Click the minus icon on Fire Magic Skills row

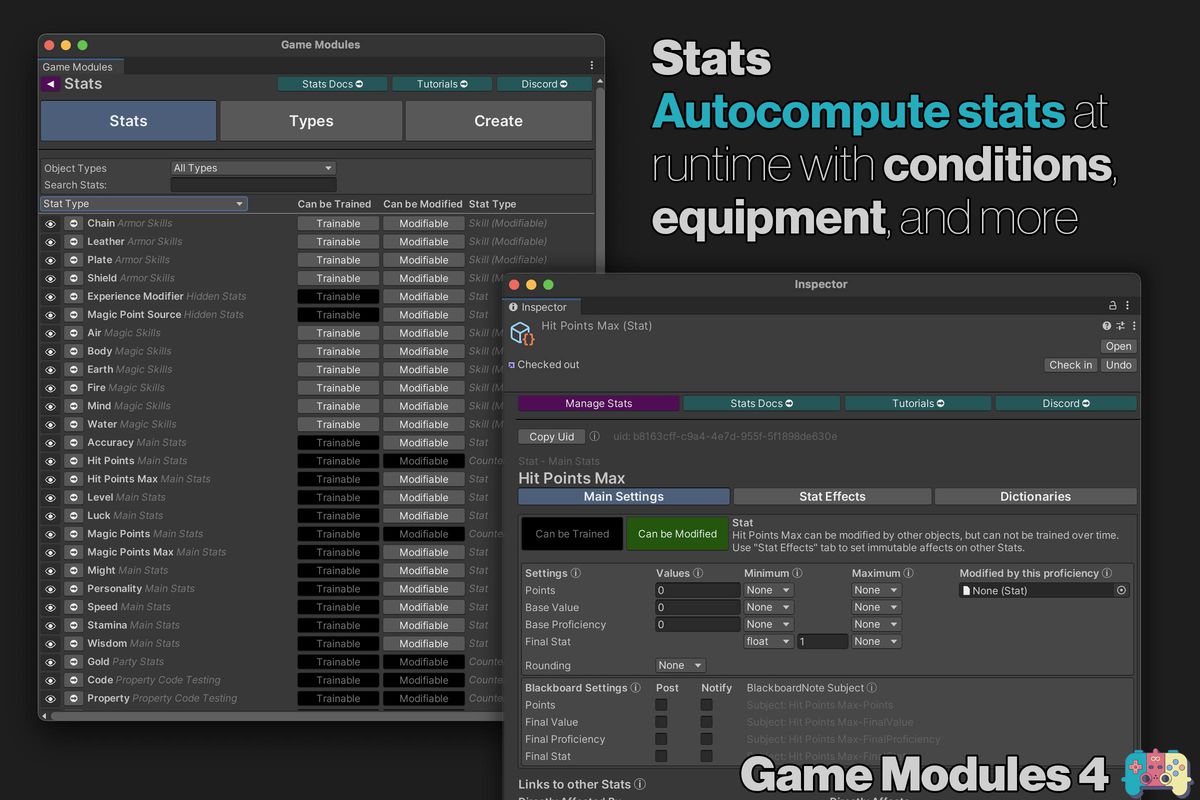[x=73, y=388]
